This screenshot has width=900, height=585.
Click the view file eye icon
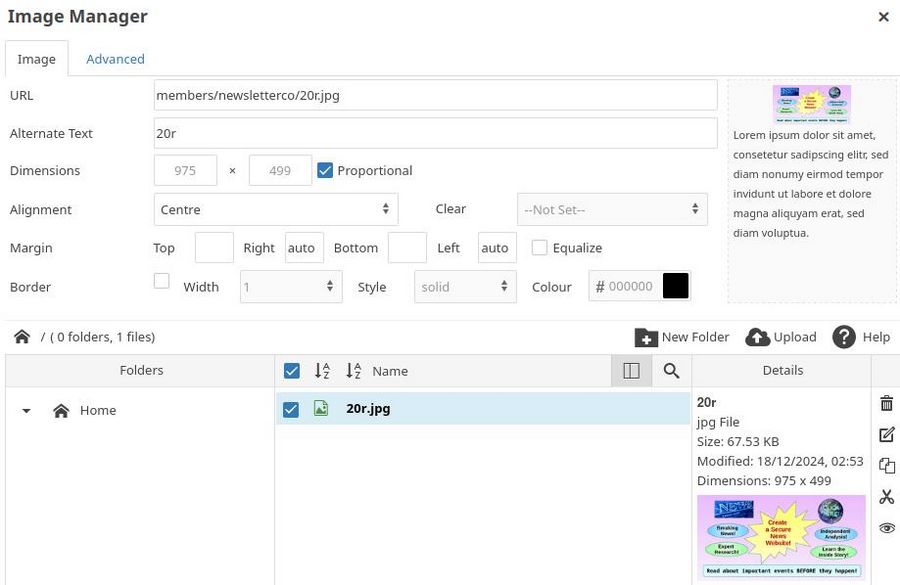click(x=886, y=528)
